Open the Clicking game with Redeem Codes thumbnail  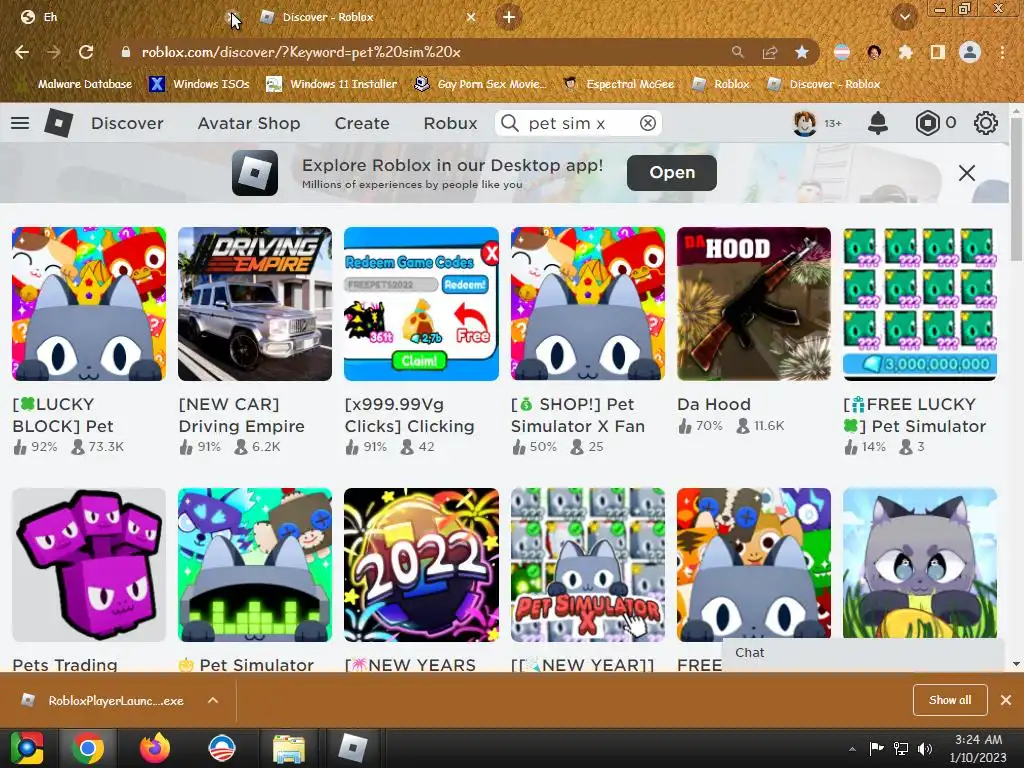(x=421, y=304)
